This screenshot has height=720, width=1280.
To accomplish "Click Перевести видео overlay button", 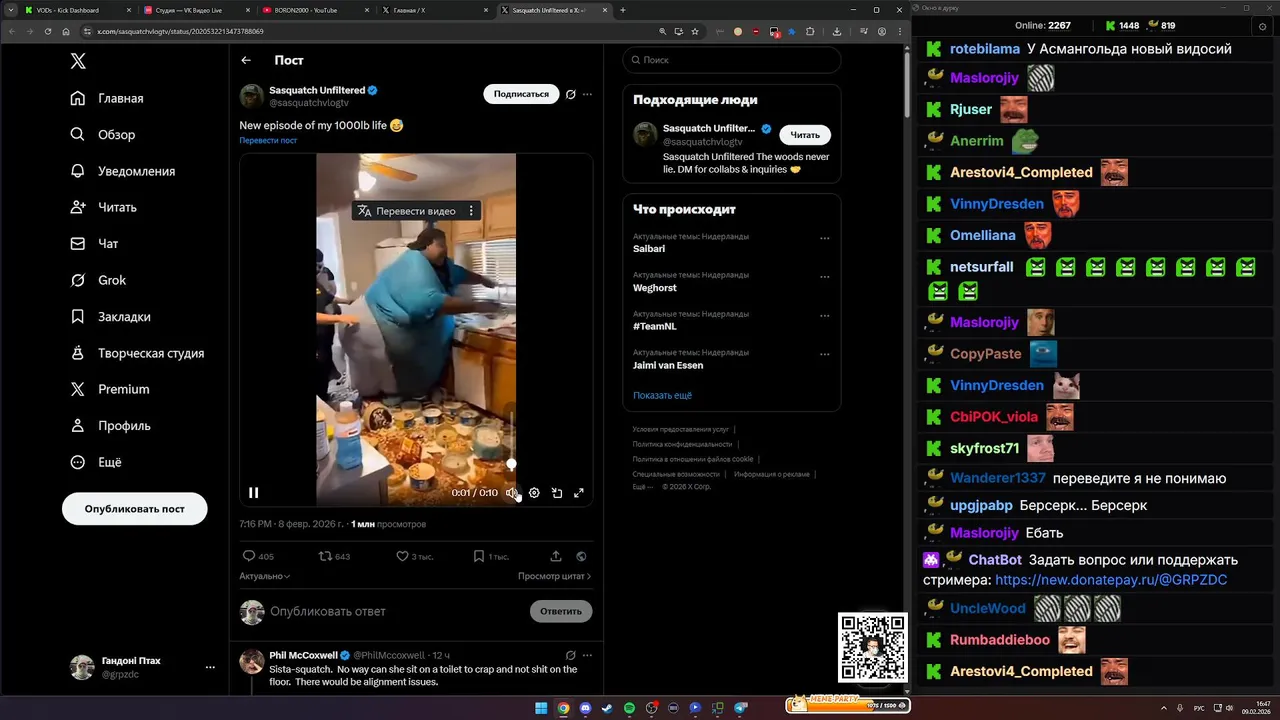I will pyautogui.click(x=406, y=211).
